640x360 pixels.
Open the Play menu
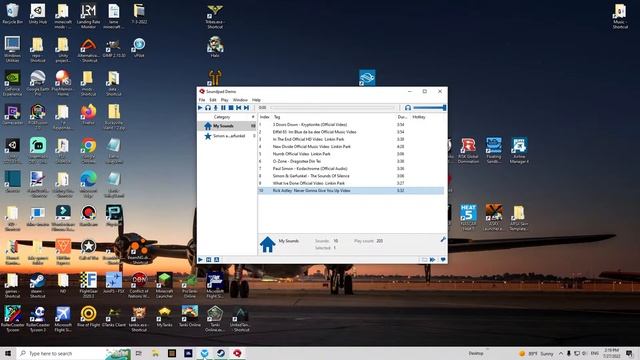click(x=224, y=100)
